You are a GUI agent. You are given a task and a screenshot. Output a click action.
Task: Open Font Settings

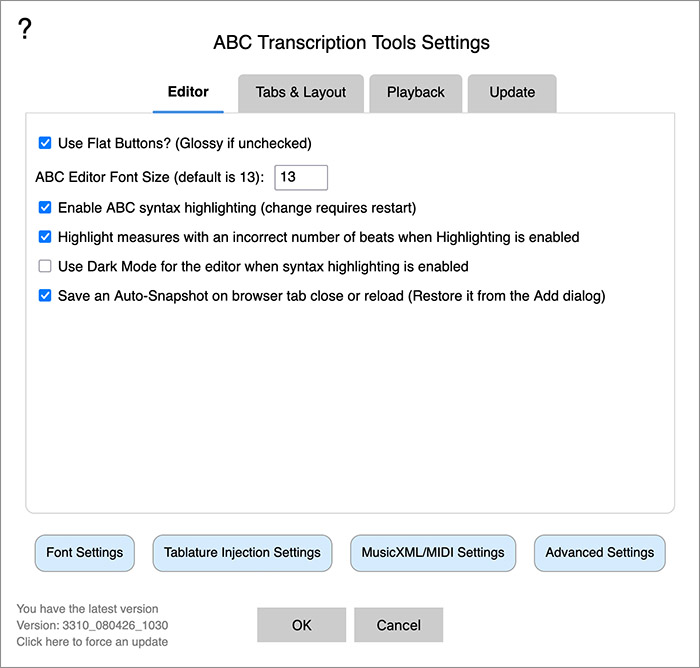pyautogui.click(x=84, y=553)
